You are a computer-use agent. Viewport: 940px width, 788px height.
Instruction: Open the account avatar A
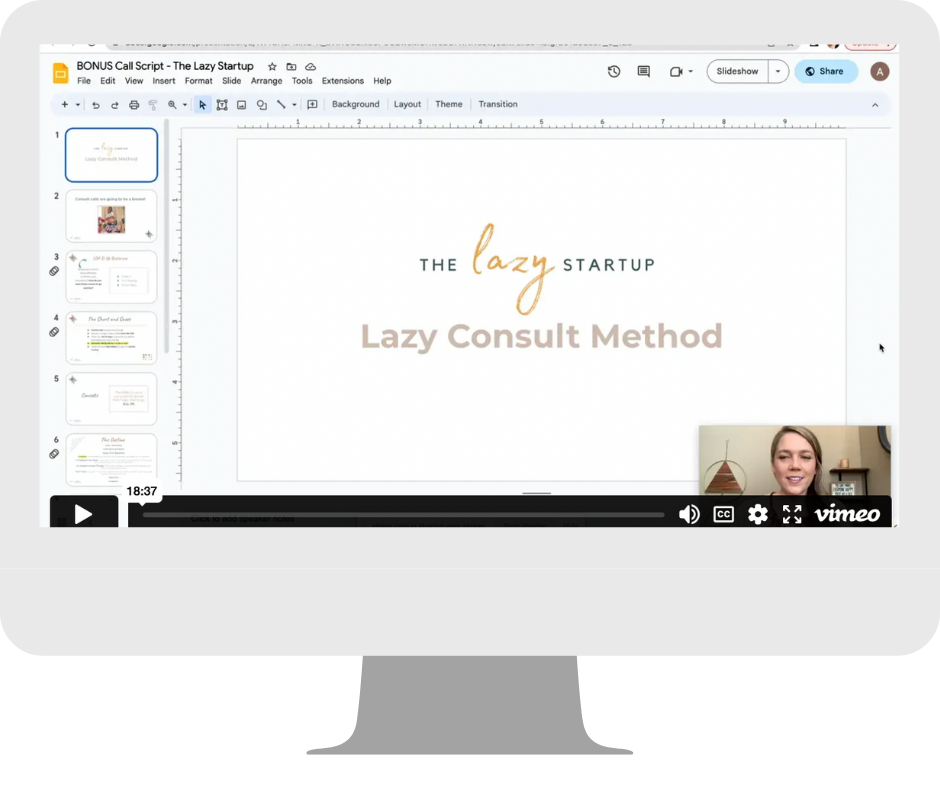879,72
